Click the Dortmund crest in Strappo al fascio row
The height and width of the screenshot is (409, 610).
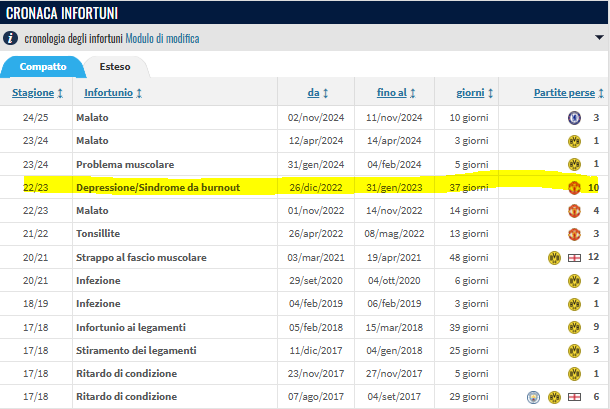pyautogui.click(x=554, y=257)
